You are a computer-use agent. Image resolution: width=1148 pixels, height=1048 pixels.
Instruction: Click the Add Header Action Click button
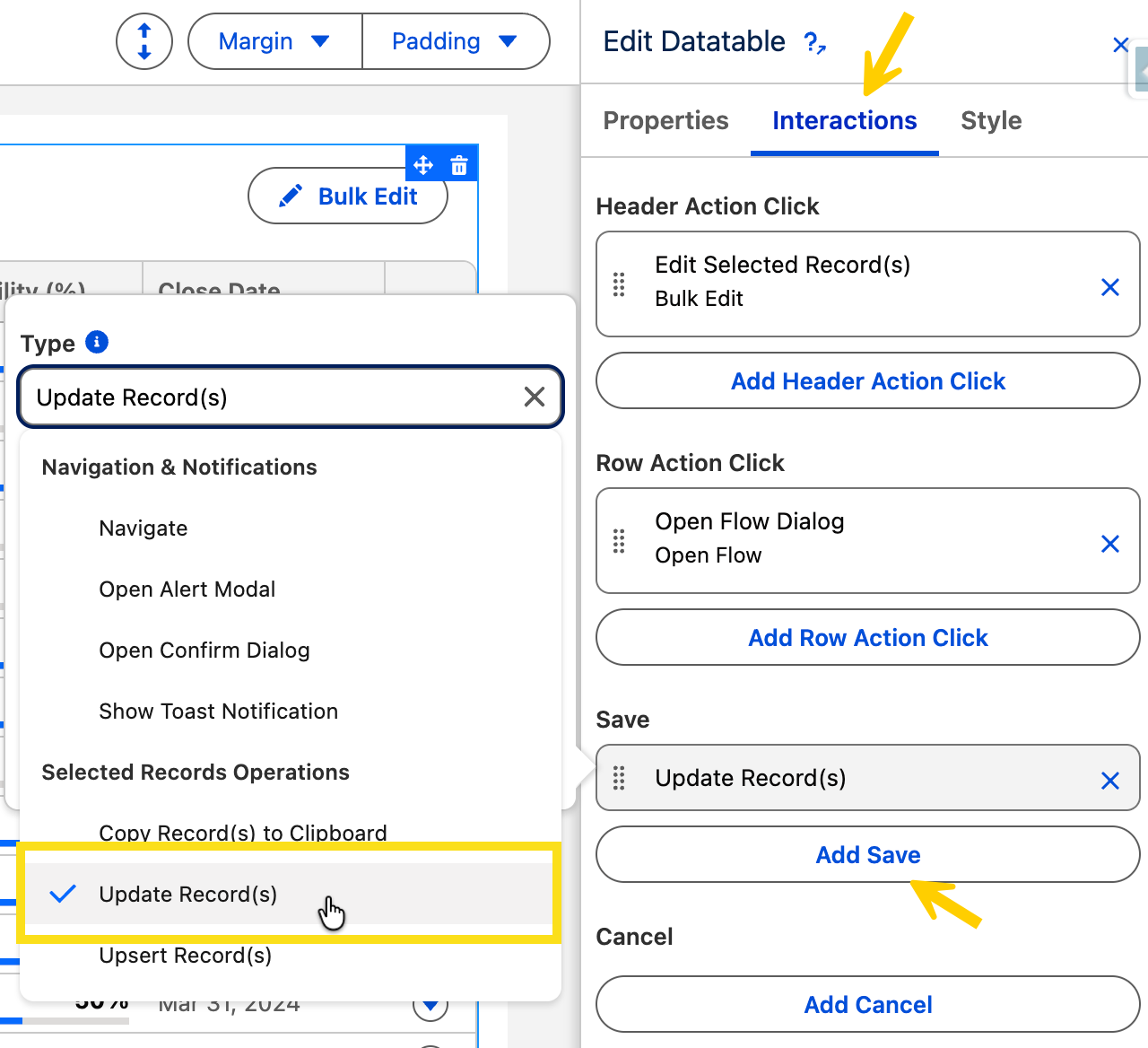pos(867,381)
